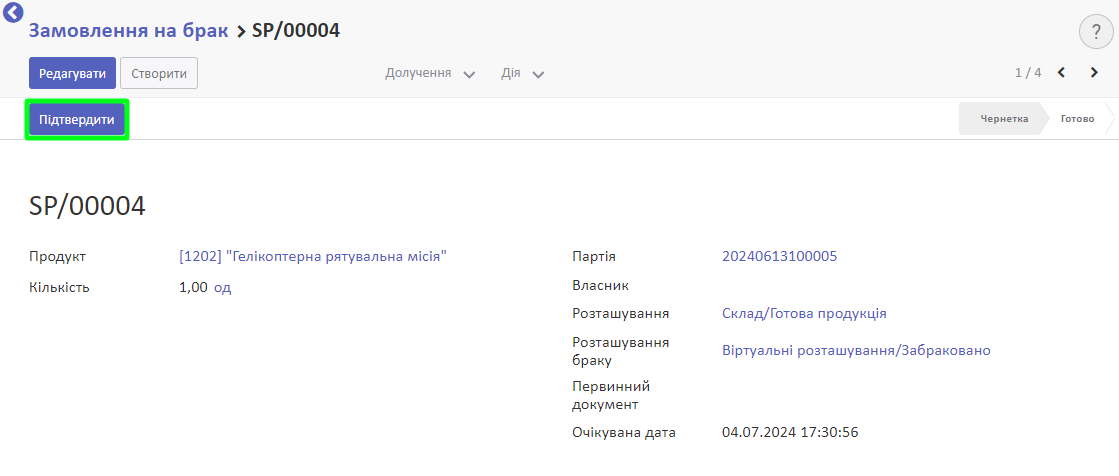Open the Замовлення на брак breadcrumb
The height and width of the screenshot is (476, 1119).
pyautogui.click(x=128, y=31)
